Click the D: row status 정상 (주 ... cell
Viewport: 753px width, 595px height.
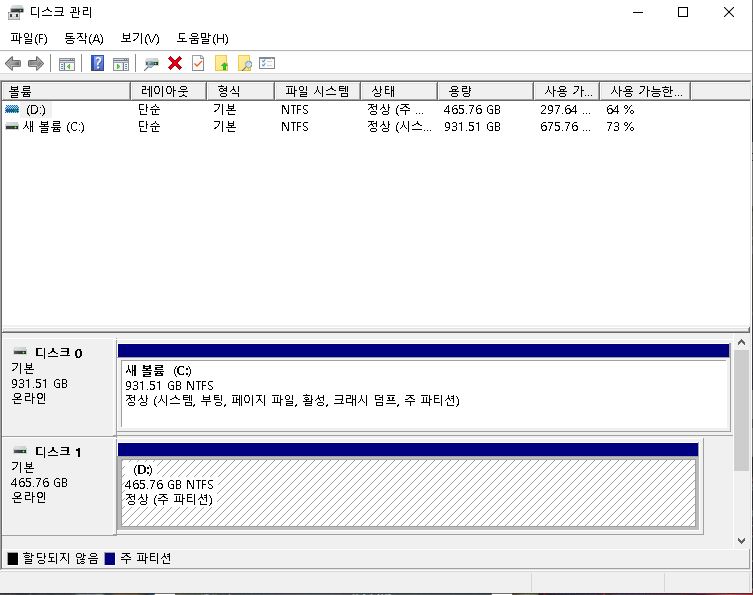(395, 109)
